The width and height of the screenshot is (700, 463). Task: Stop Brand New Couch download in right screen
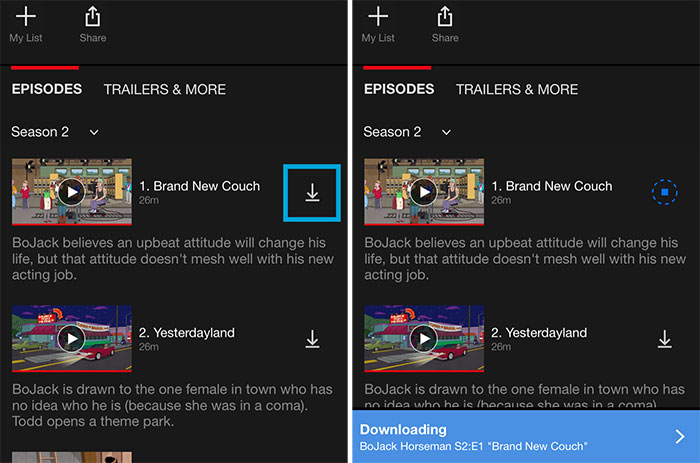click(x=664, y=192)
